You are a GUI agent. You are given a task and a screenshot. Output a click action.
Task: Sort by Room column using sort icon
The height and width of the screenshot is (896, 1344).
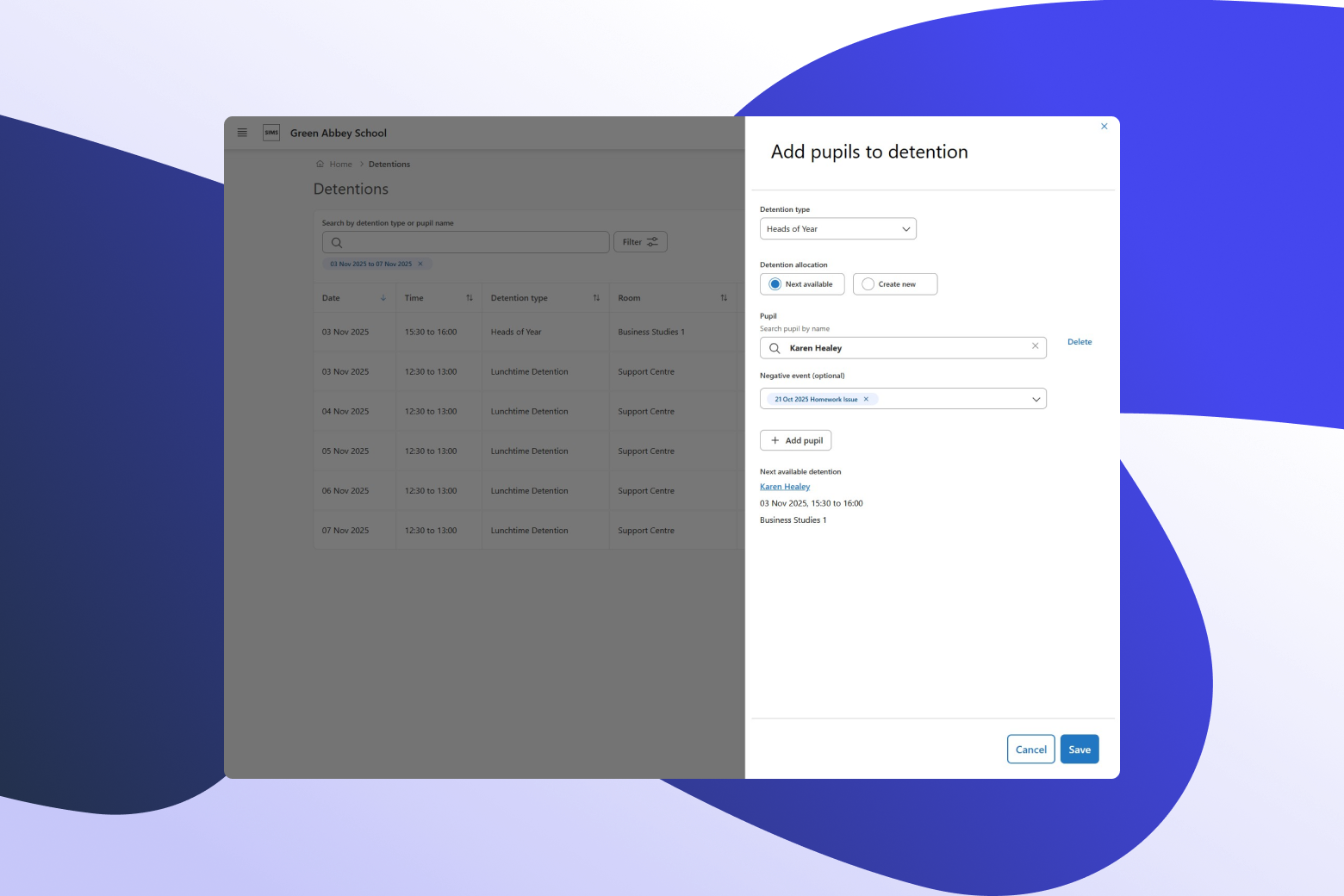pos(724,298)
